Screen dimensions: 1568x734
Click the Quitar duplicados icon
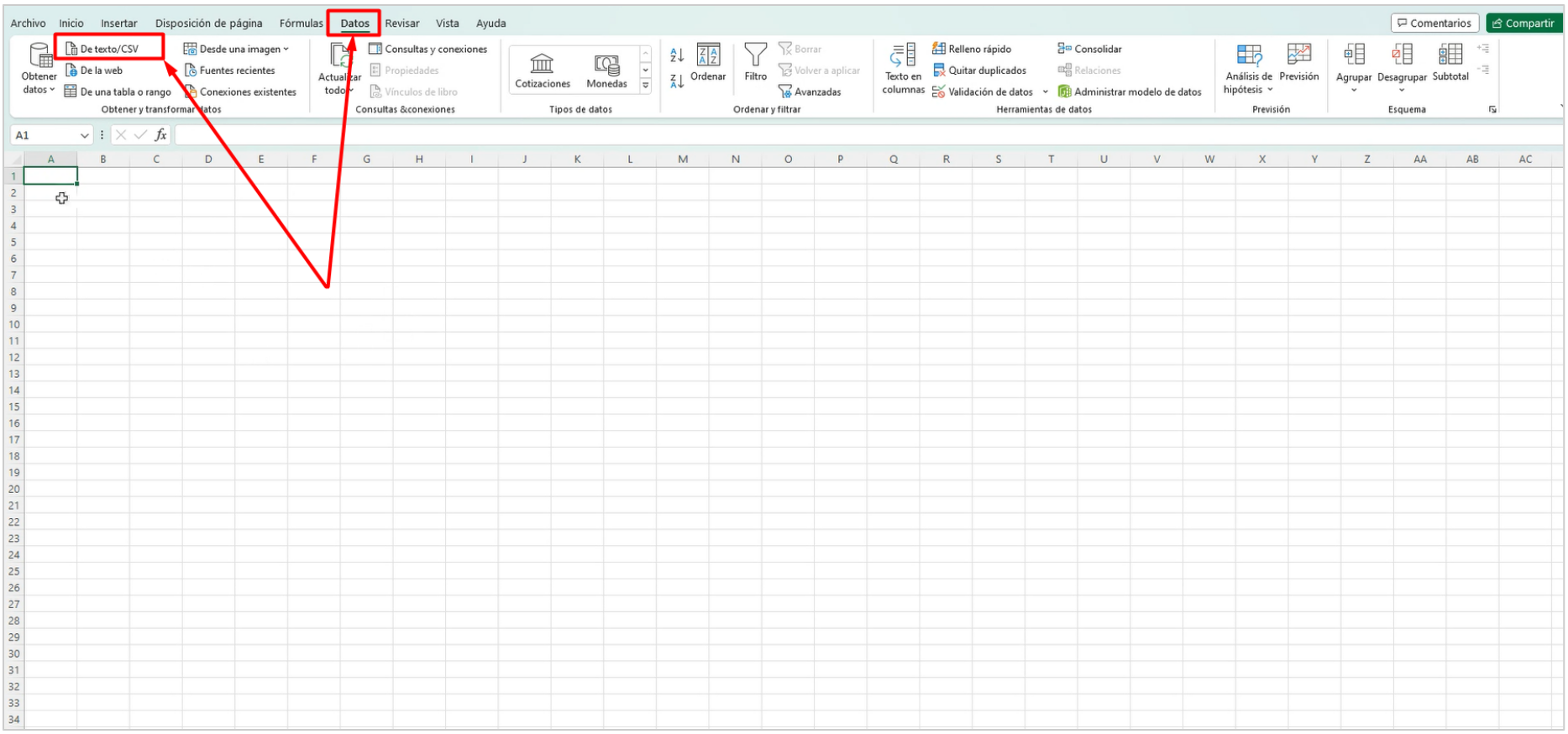tap(939, 71)
